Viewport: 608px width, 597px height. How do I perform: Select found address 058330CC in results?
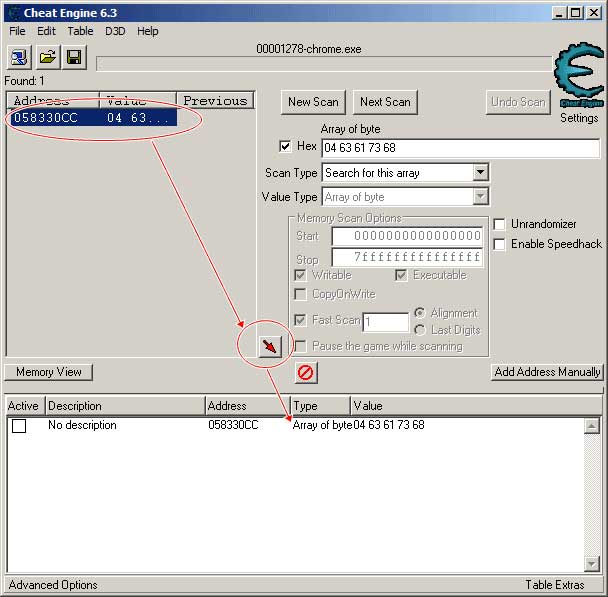point(92,117)
